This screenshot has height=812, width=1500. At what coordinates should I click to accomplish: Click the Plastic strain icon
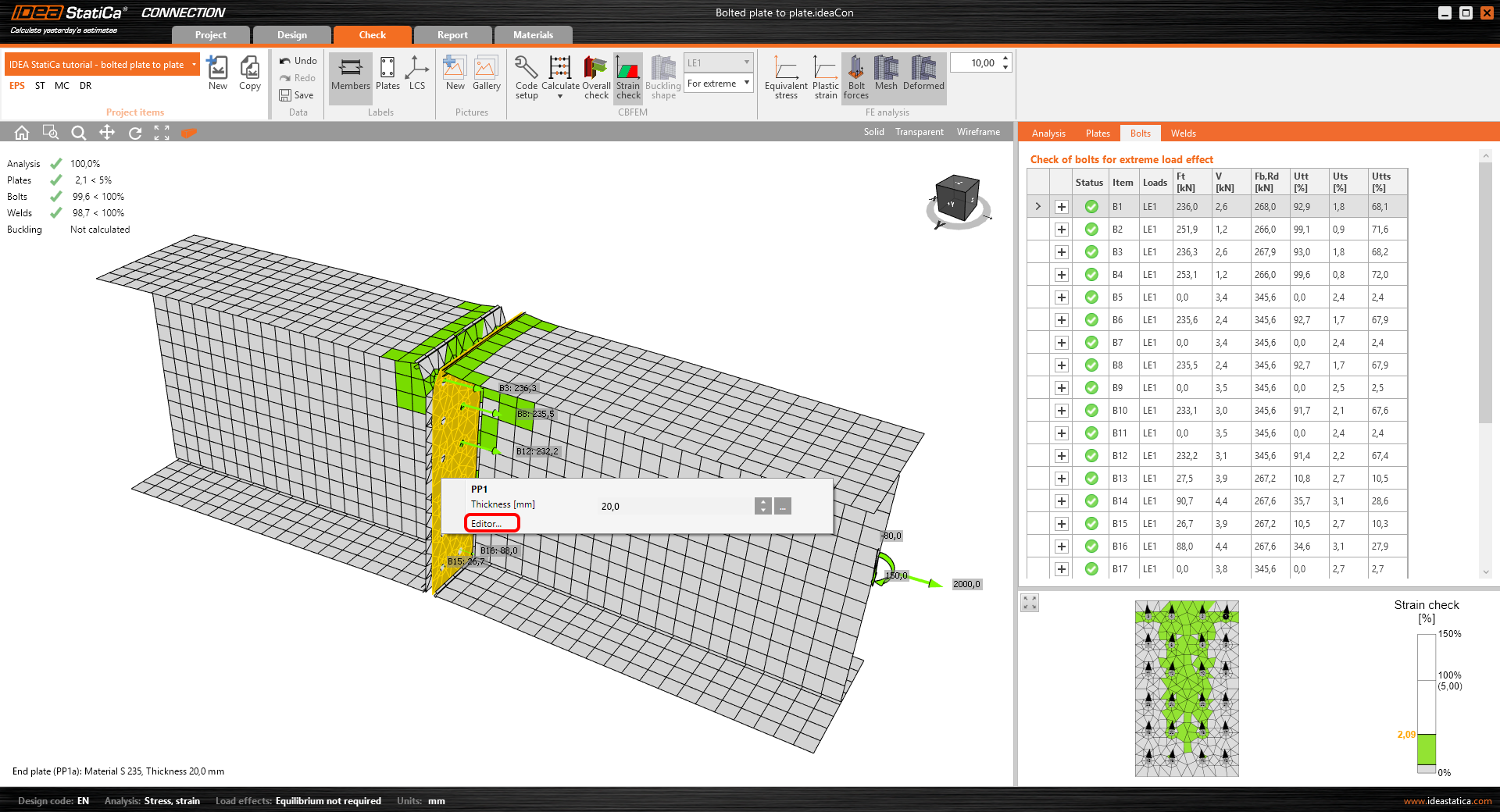(x=824, y=76)
